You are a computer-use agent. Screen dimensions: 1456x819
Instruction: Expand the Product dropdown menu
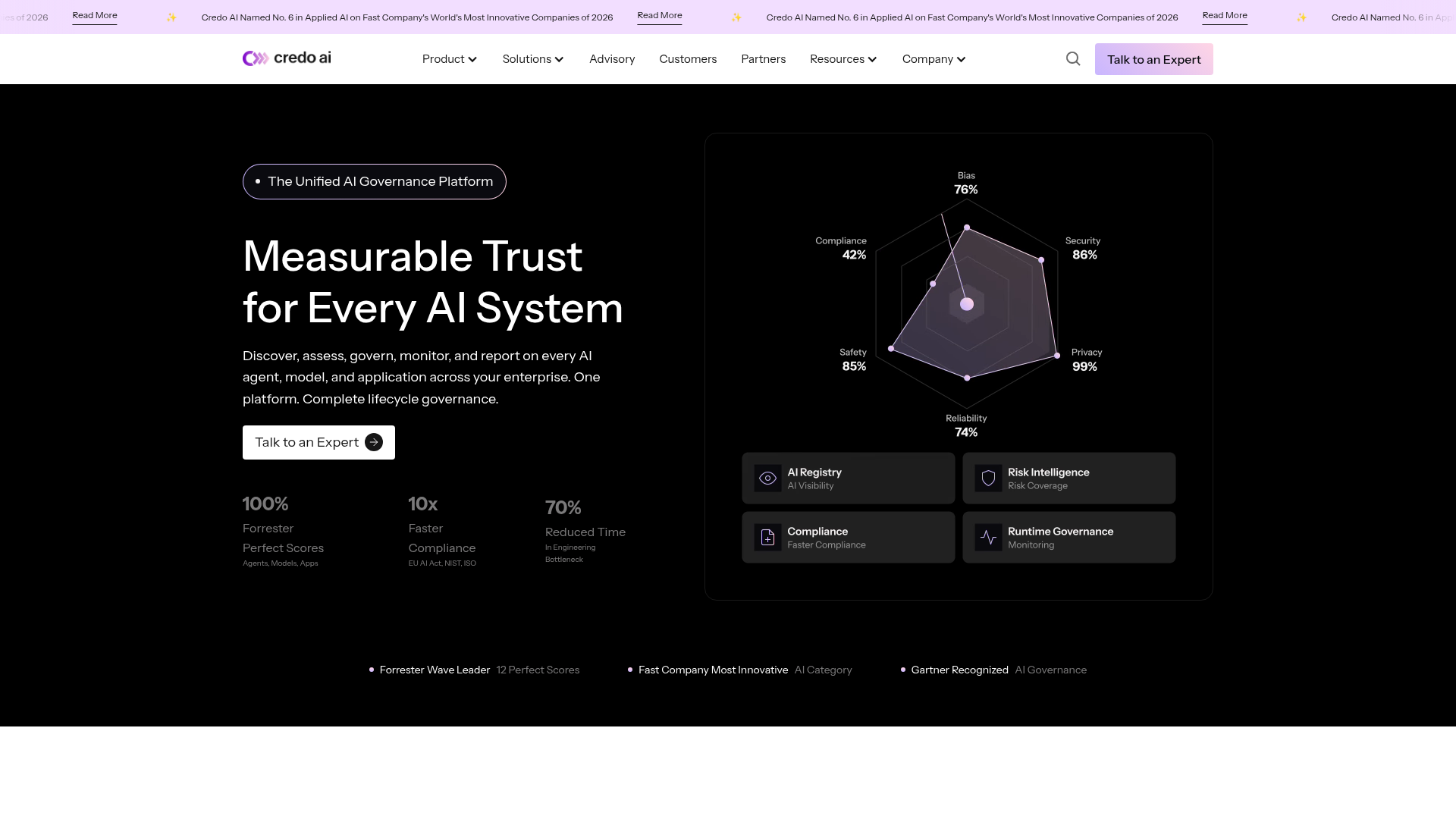(x=450, y=59)
